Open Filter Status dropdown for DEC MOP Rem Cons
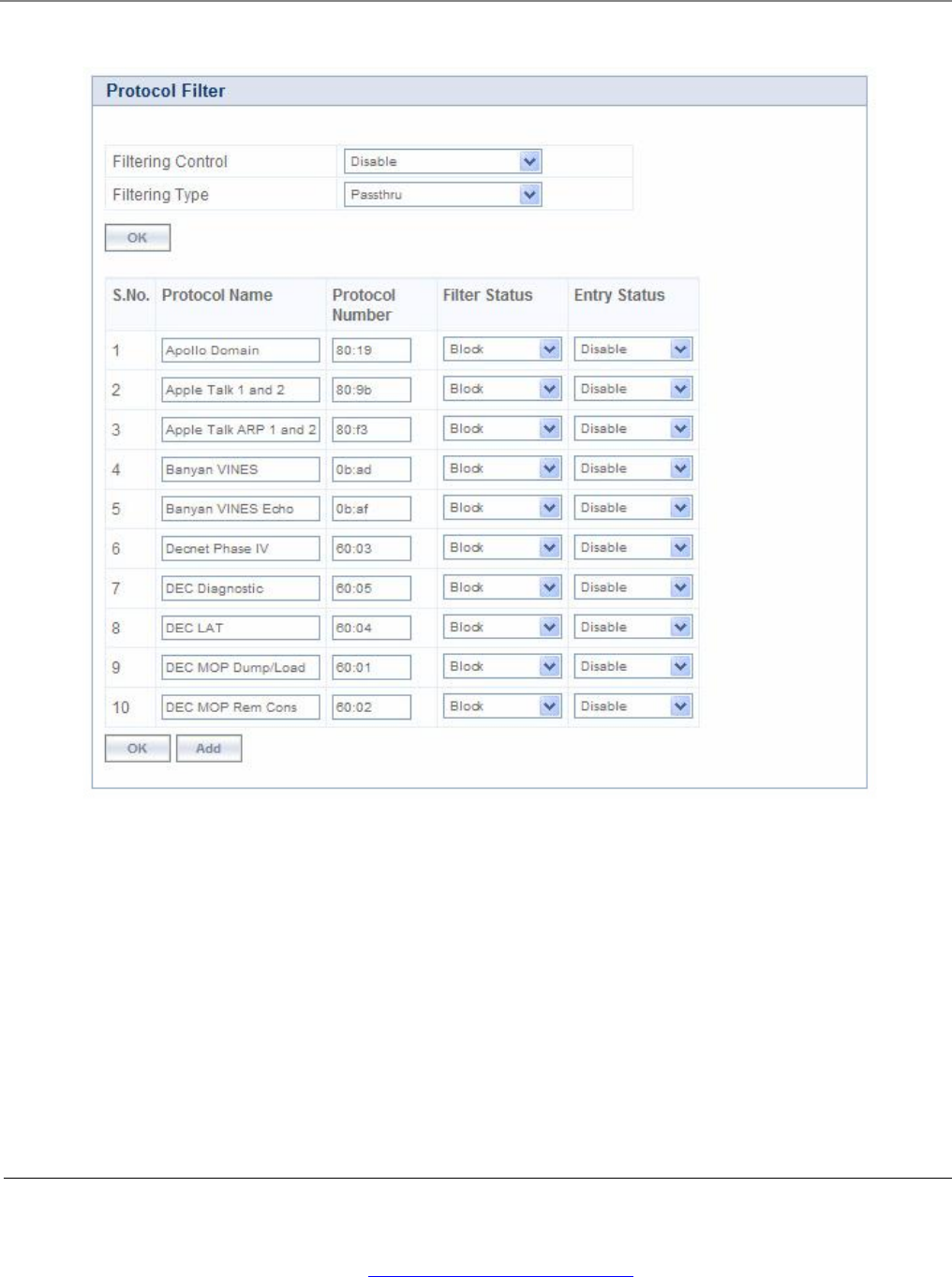Image resolution: width=952 pixels, height=1277 pixels. click(502, 706)
